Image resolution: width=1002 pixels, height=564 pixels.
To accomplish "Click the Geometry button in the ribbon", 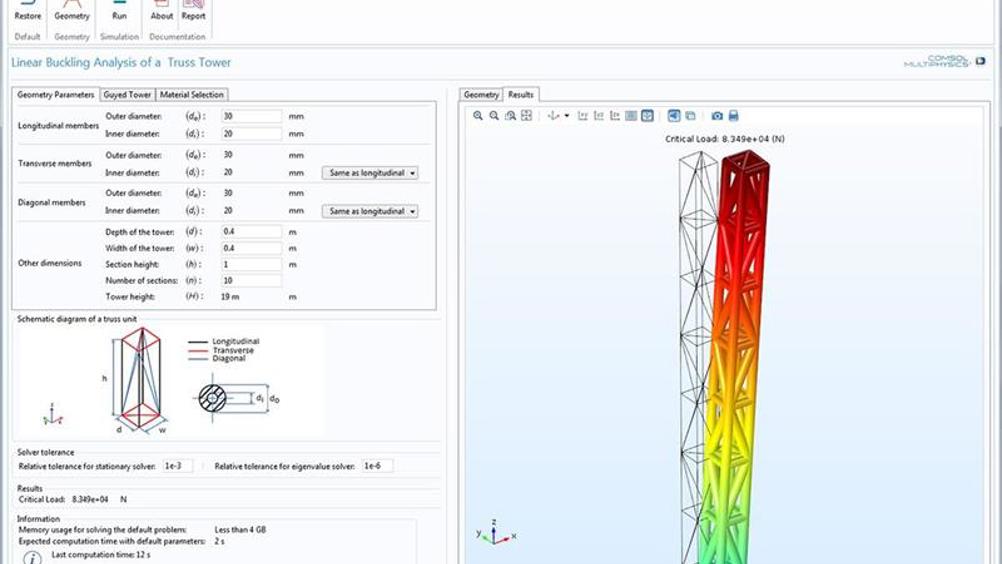I will coord(72,11).
